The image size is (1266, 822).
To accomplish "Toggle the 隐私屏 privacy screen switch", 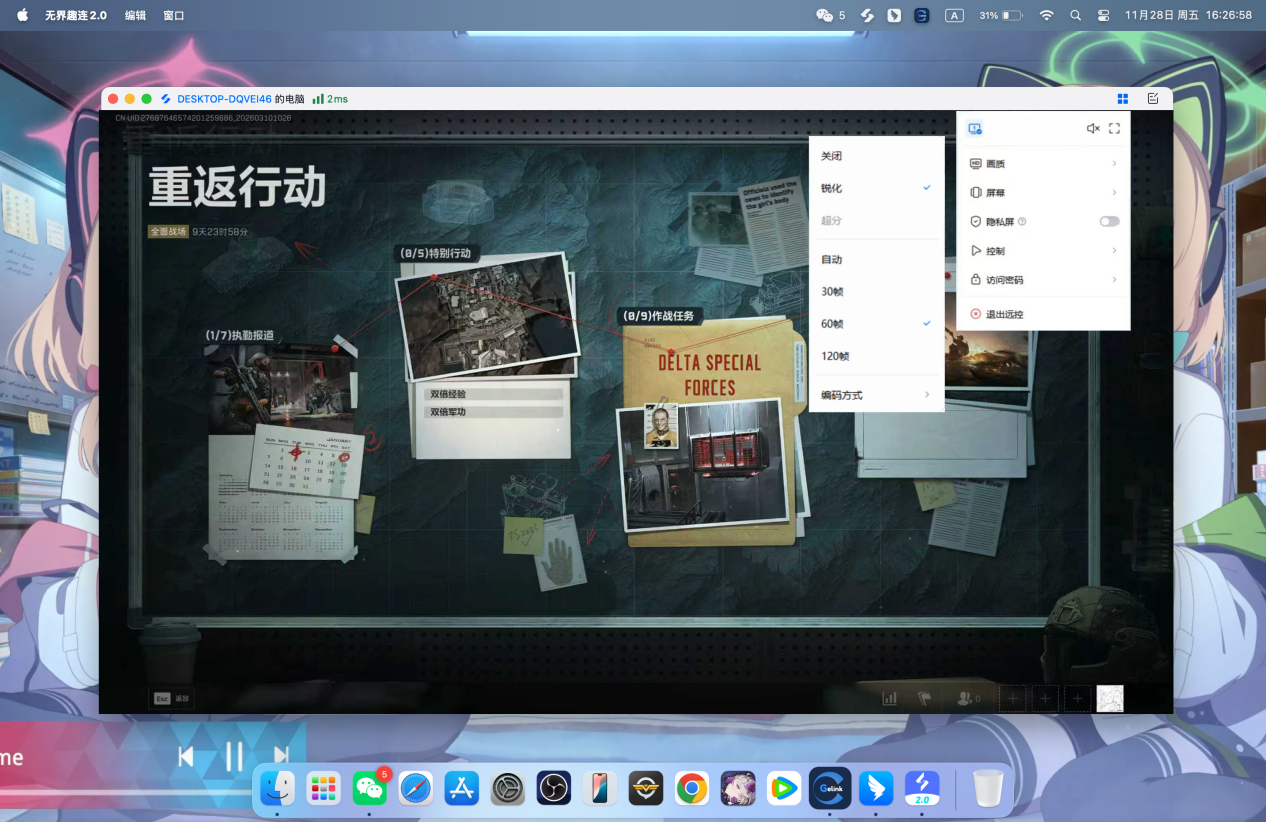I will point(1109,222).
